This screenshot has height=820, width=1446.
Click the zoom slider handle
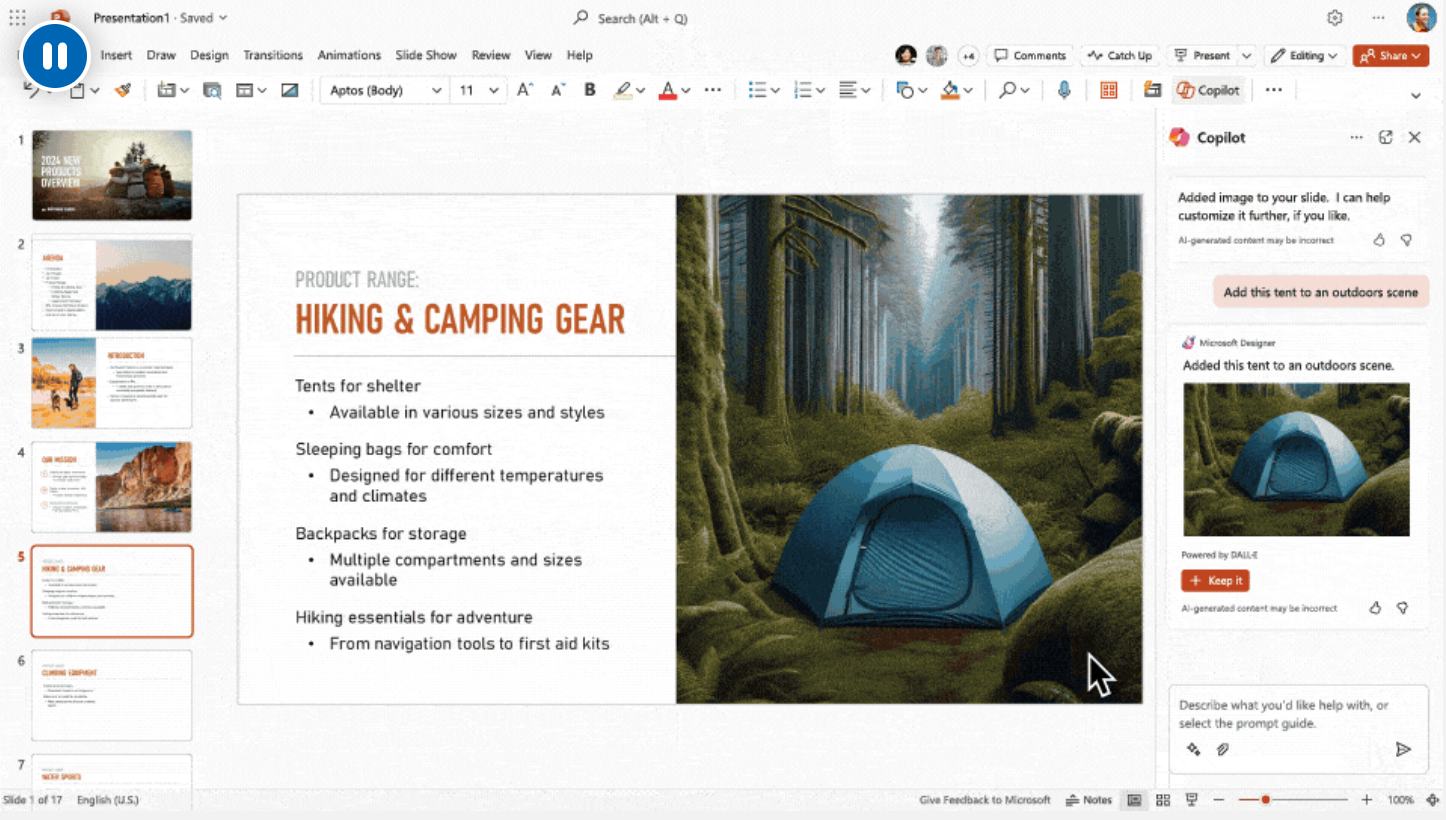[1265, 800]
